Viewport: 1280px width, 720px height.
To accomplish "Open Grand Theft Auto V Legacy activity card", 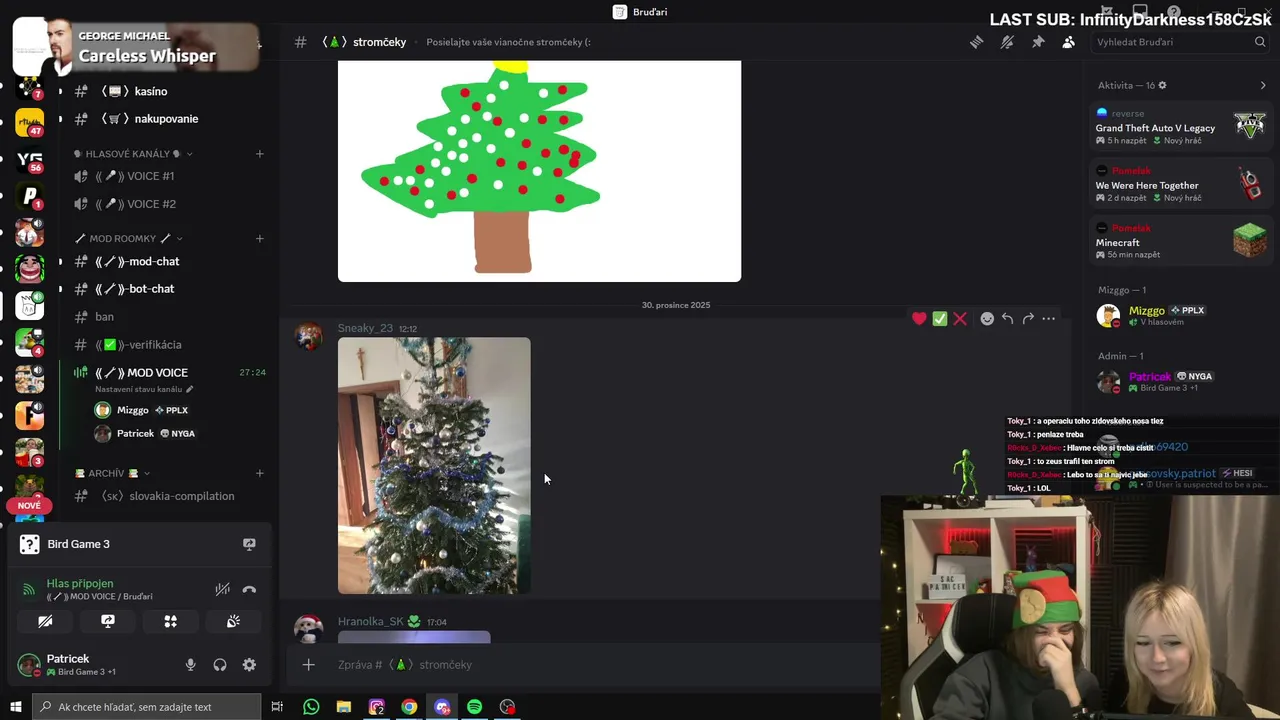I will click(x=1180, y=126).
